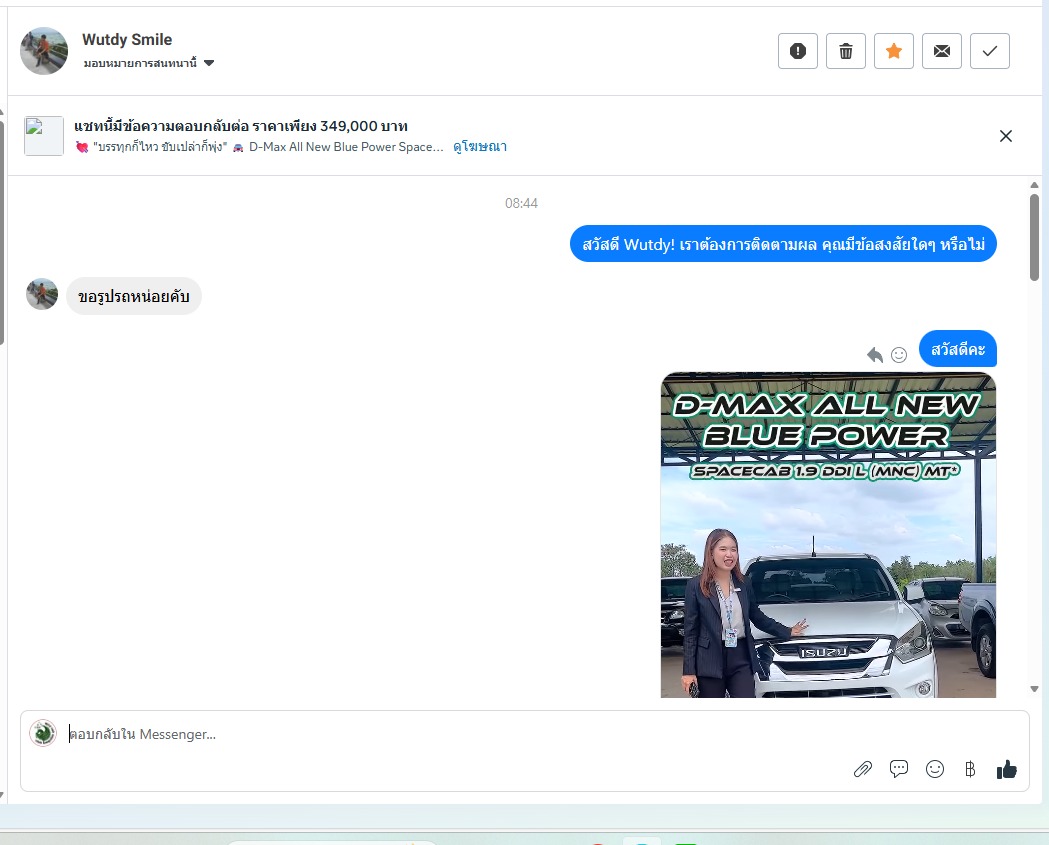Toggle the orange star follow-up flag

click(894, 51)
